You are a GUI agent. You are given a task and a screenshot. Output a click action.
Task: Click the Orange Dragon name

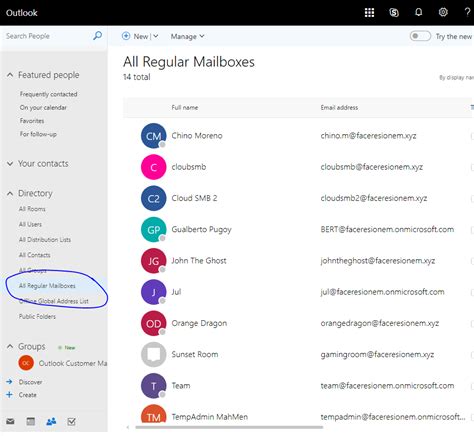coord(199,323)
